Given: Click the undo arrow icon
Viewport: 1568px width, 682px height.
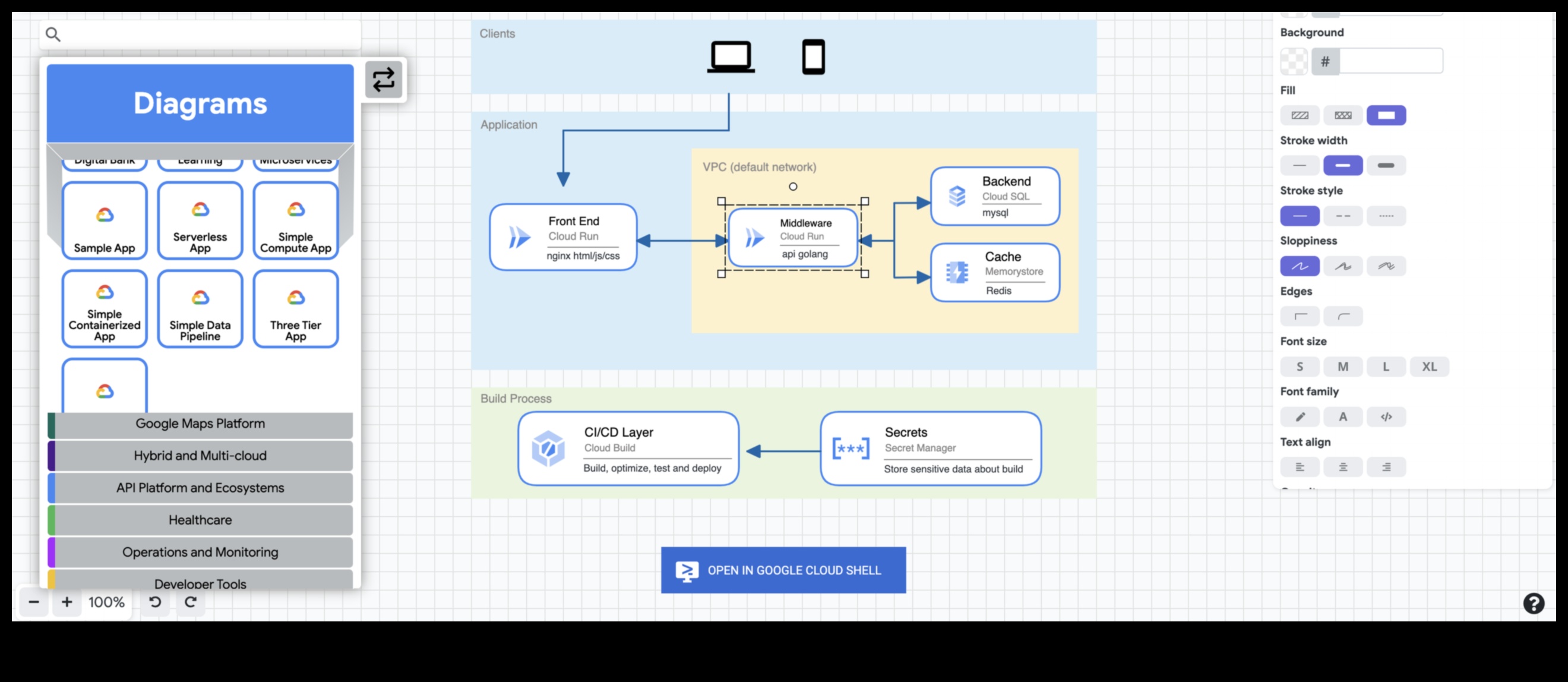Looking at the screenshot, I should pyautogui.click(x=155, y=602).
